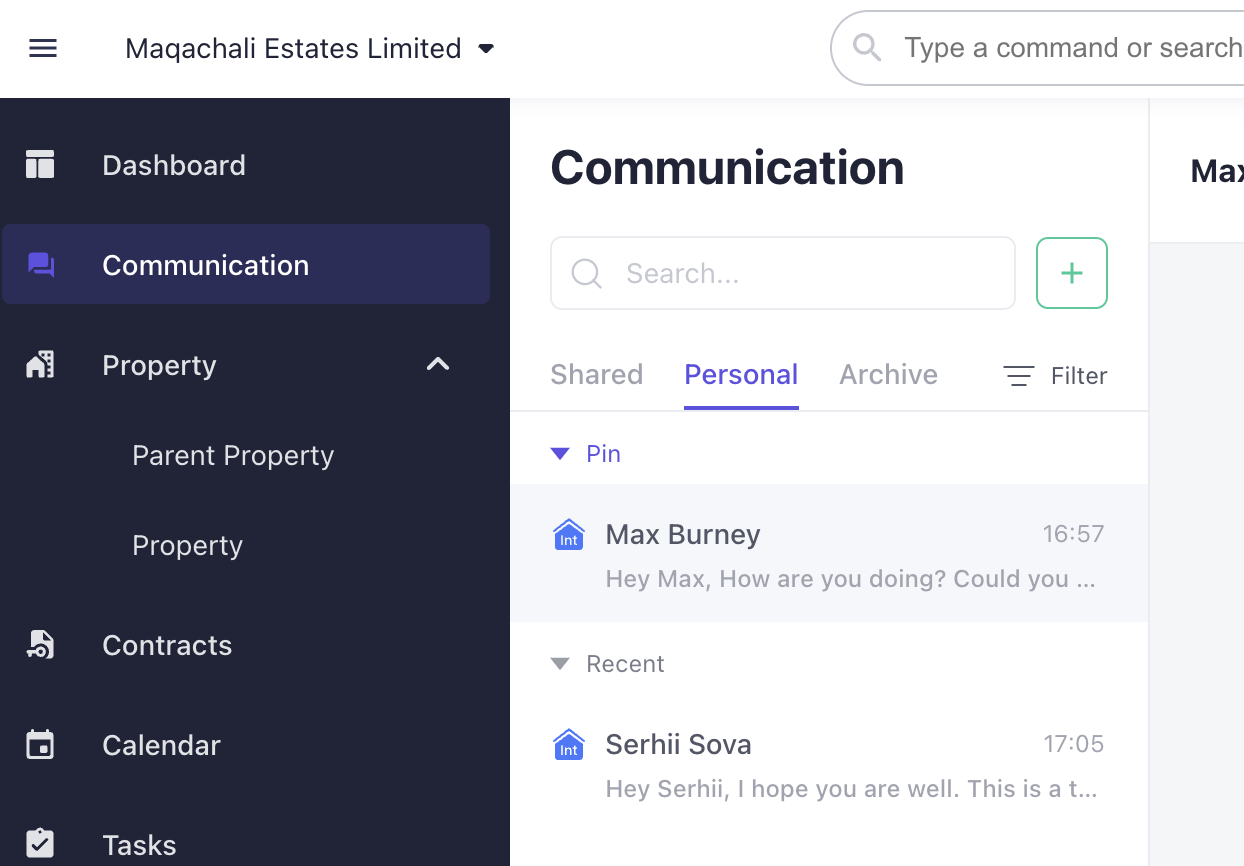
Task: Click the Contracts document icon
Action: click(x=40, y=645)
